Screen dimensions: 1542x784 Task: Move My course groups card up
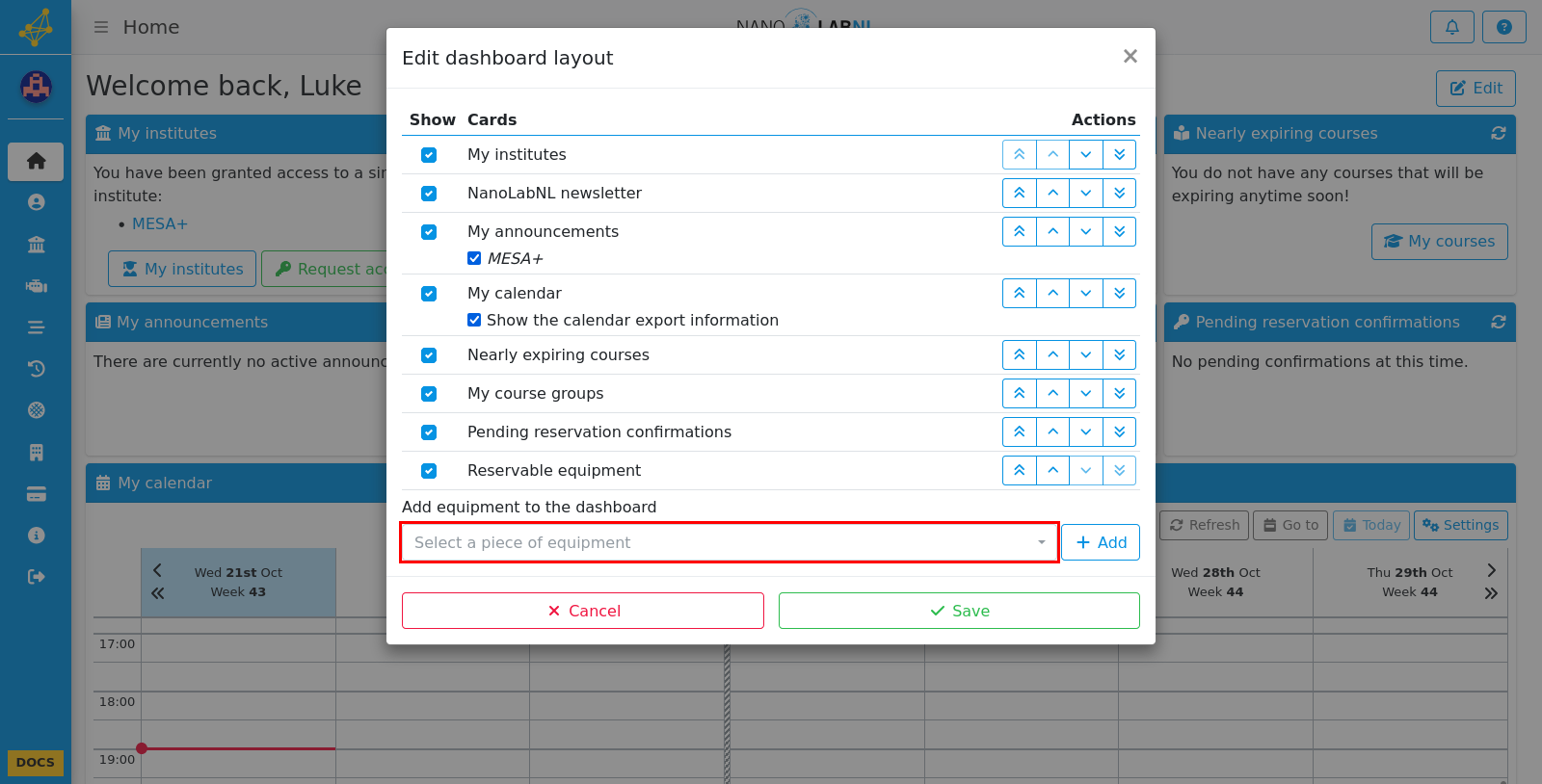click(1053, 393)
